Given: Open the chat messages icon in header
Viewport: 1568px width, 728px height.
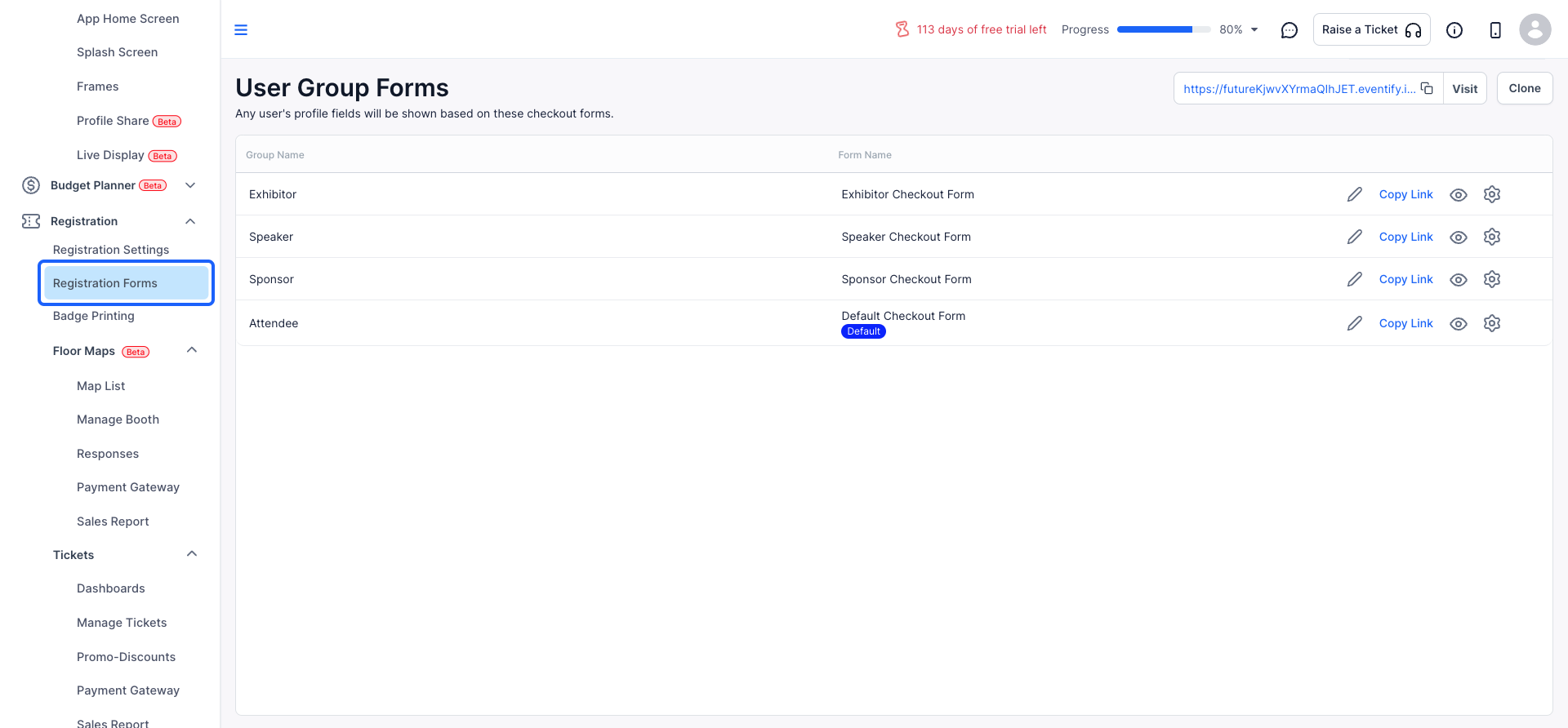Looking at the screenshot, I should pyautogui.click(x=1290, y=30).
